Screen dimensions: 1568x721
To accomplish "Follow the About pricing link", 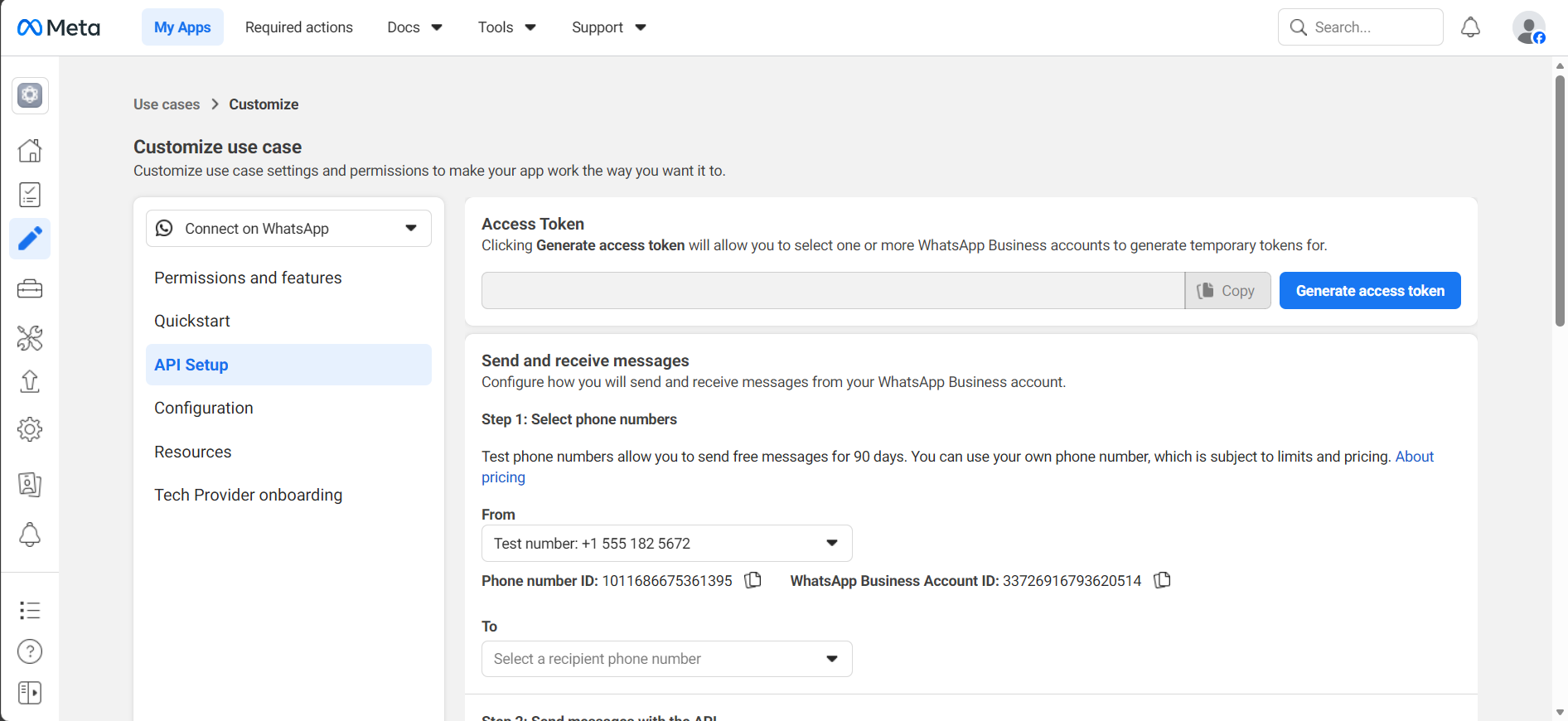I will tap(1414, 457).
